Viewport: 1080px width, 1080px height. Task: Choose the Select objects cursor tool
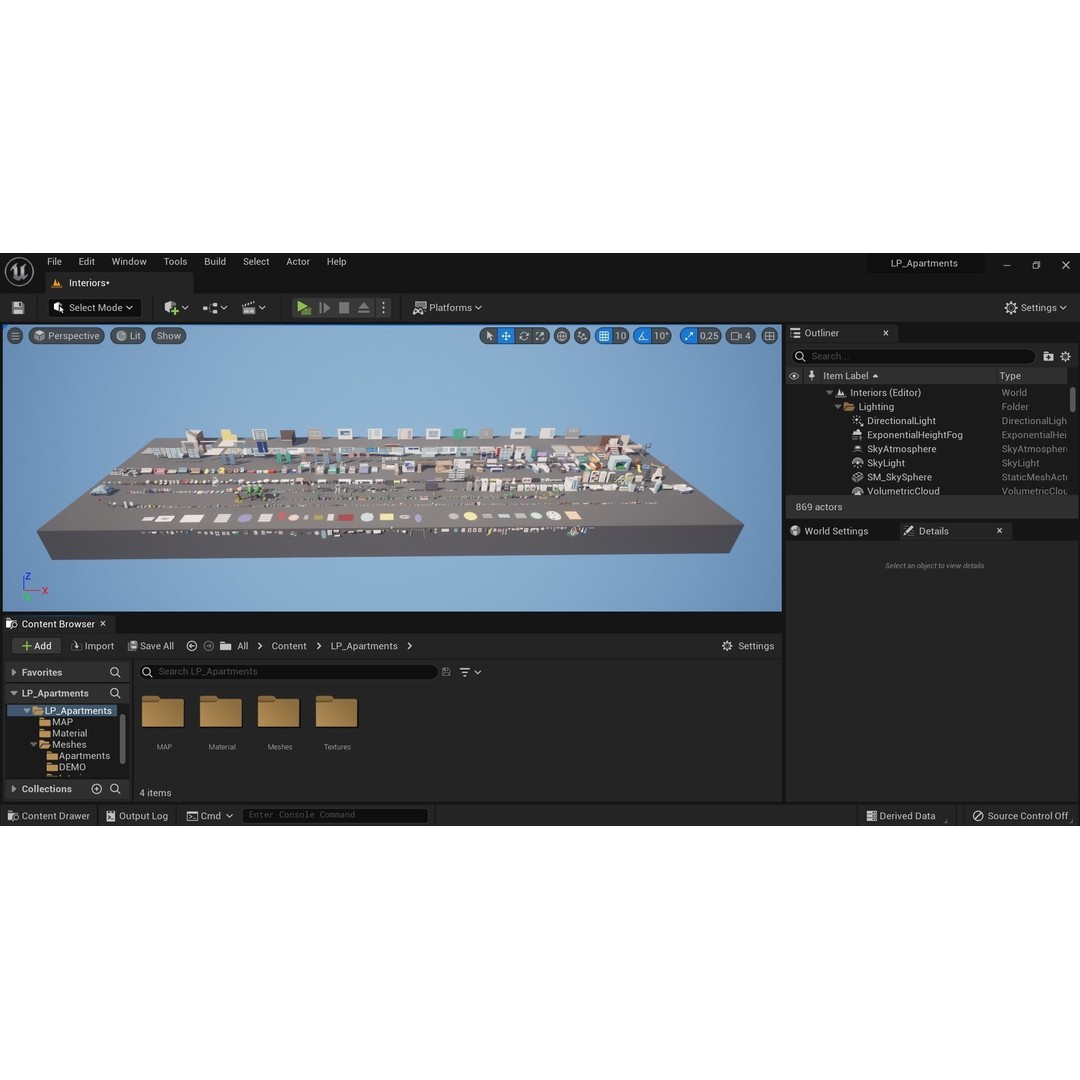coord(489,336)
